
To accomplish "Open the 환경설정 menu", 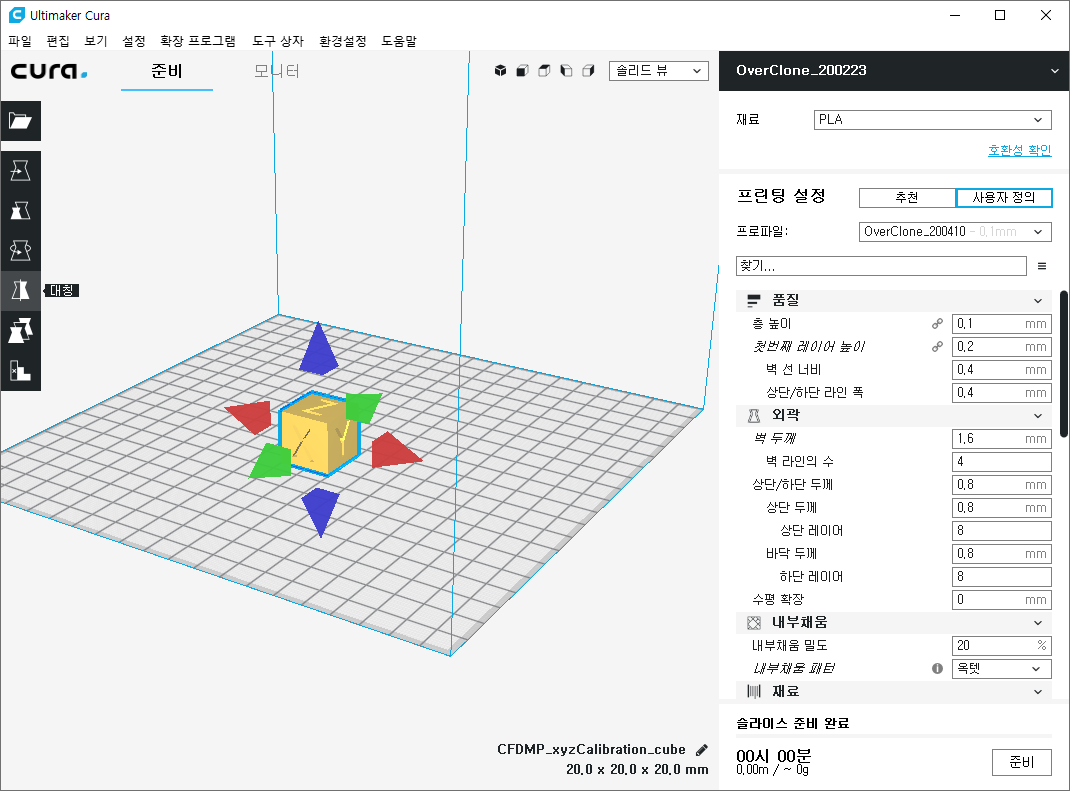I will click(x=343, y=41).
